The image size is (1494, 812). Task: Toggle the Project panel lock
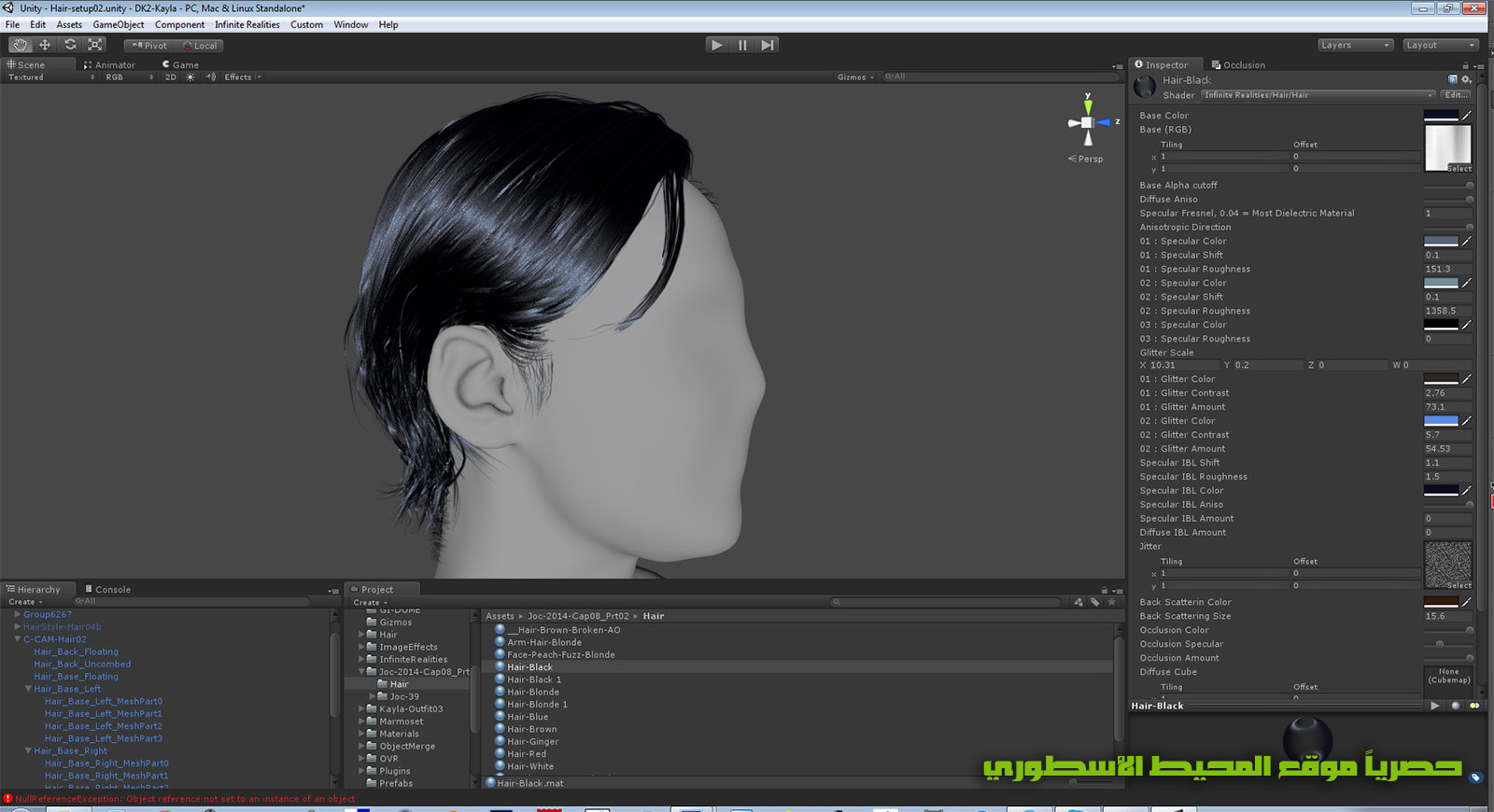(1104, 590)
